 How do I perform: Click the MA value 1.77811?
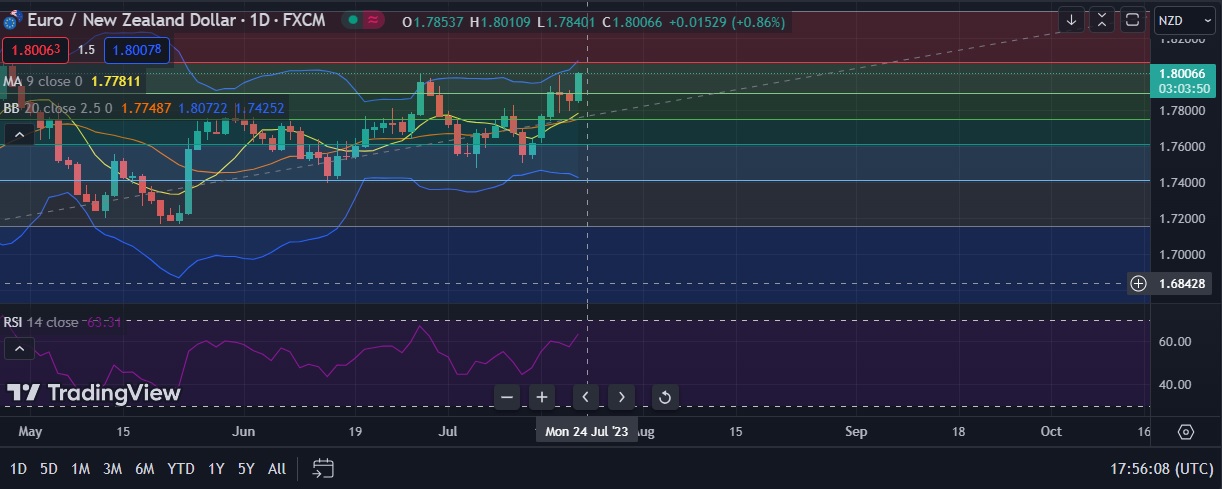coord(116,81)
